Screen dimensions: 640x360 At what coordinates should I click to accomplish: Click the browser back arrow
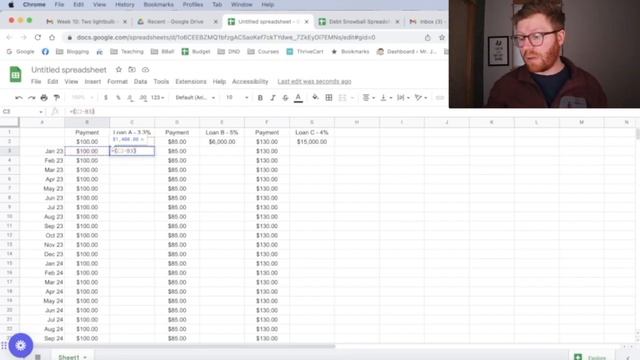tap(9, 37)
